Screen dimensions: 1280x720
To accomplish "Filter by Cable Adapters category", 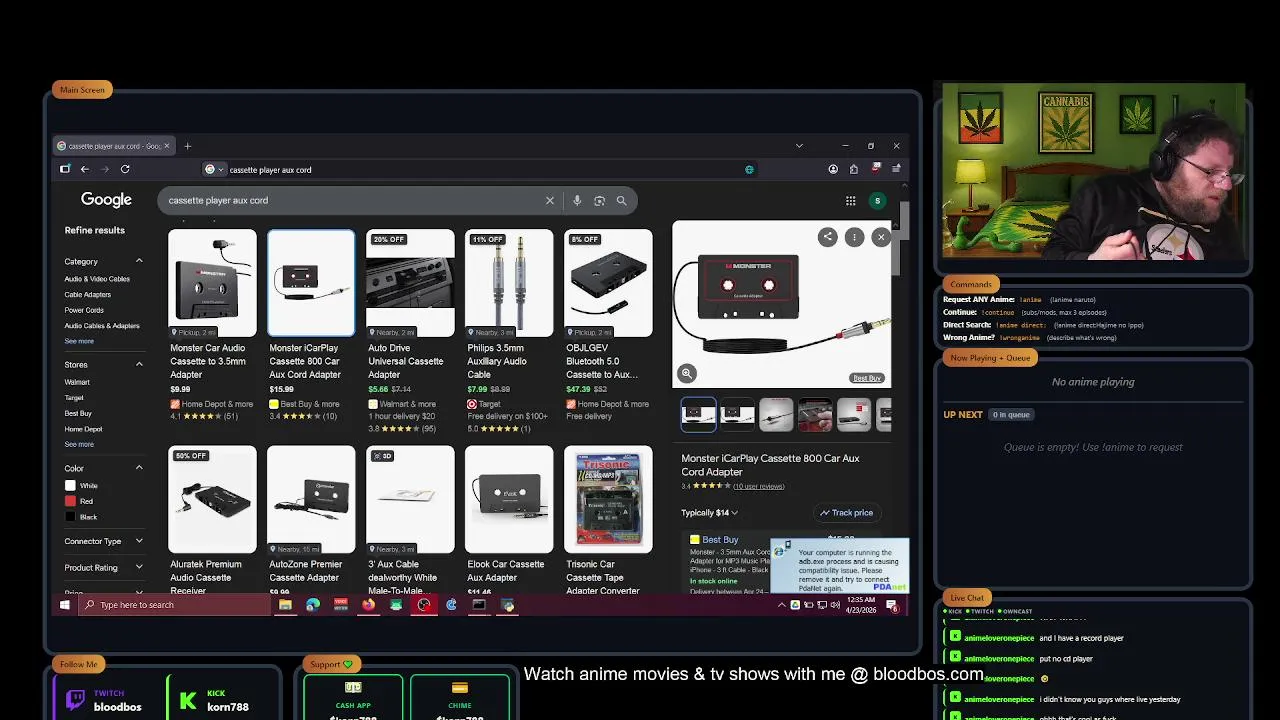I will pyautogui.click(x=88, y=294).
